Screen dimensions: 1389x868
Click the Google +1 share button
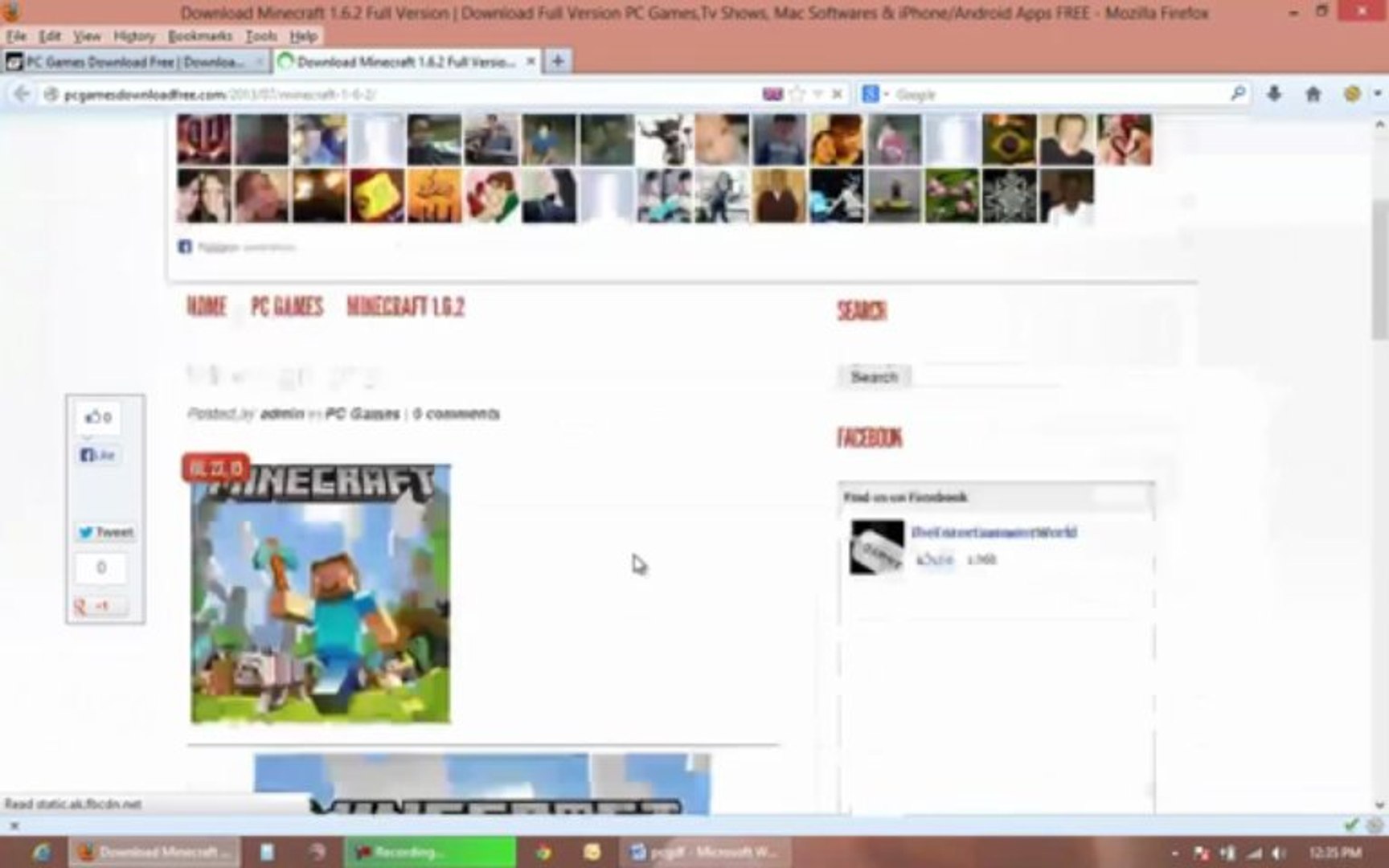(x=100, y=606)
